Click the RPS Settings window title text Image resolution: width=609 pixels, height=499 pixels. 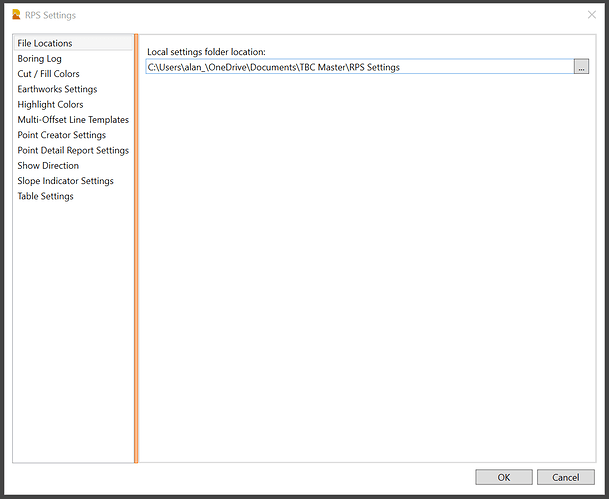click(51, 15)
